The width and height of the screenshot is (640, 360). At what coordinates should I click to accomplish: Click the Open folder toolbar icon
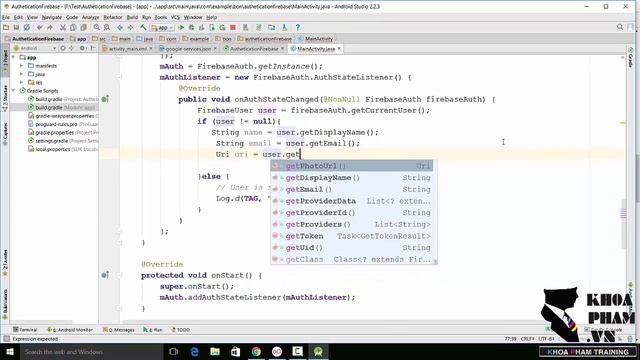(6, 27)
